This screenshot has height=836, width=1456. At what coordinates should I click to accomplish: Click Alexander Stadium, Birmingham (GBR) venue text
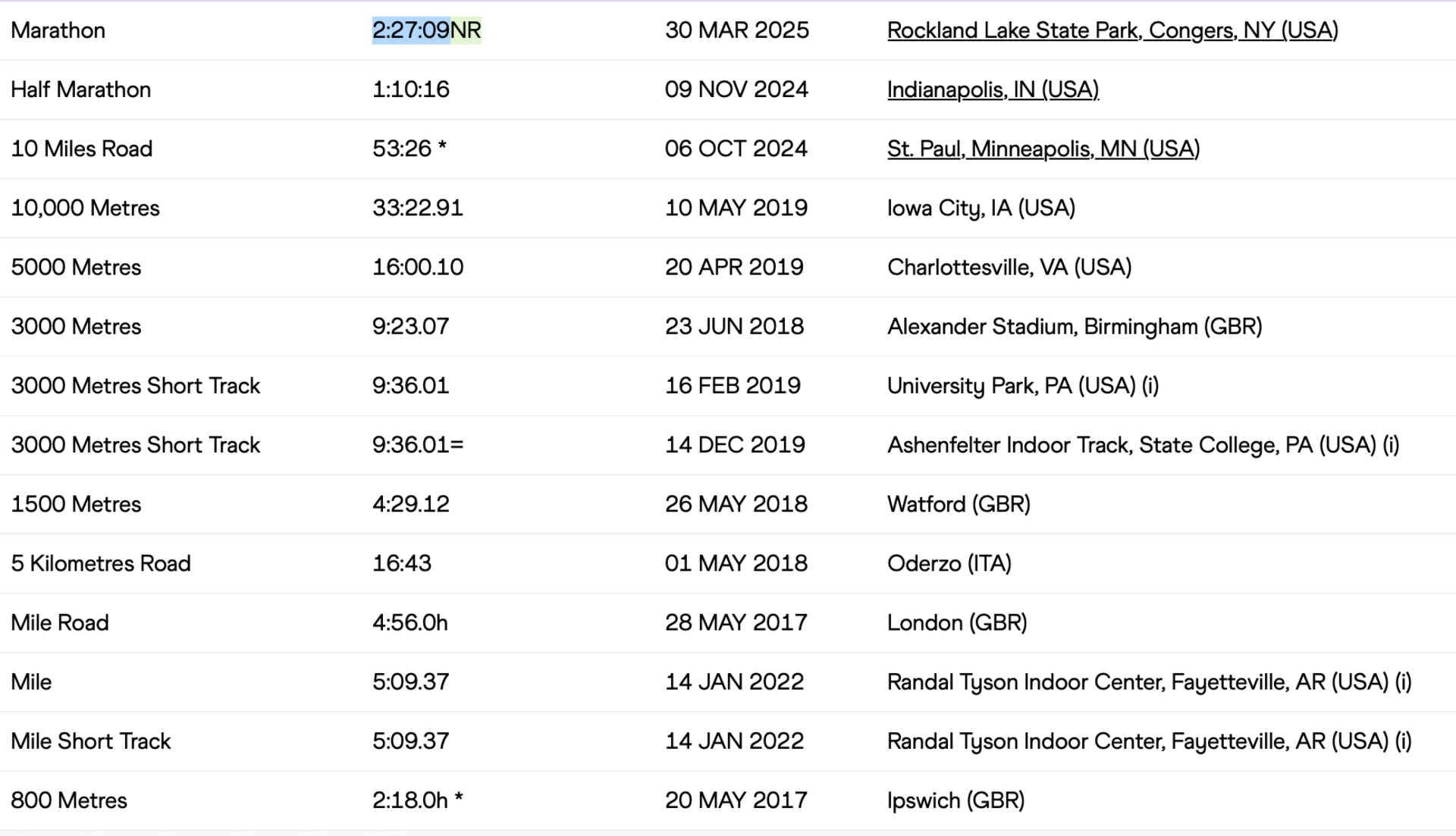click(x=1075, y=326)
